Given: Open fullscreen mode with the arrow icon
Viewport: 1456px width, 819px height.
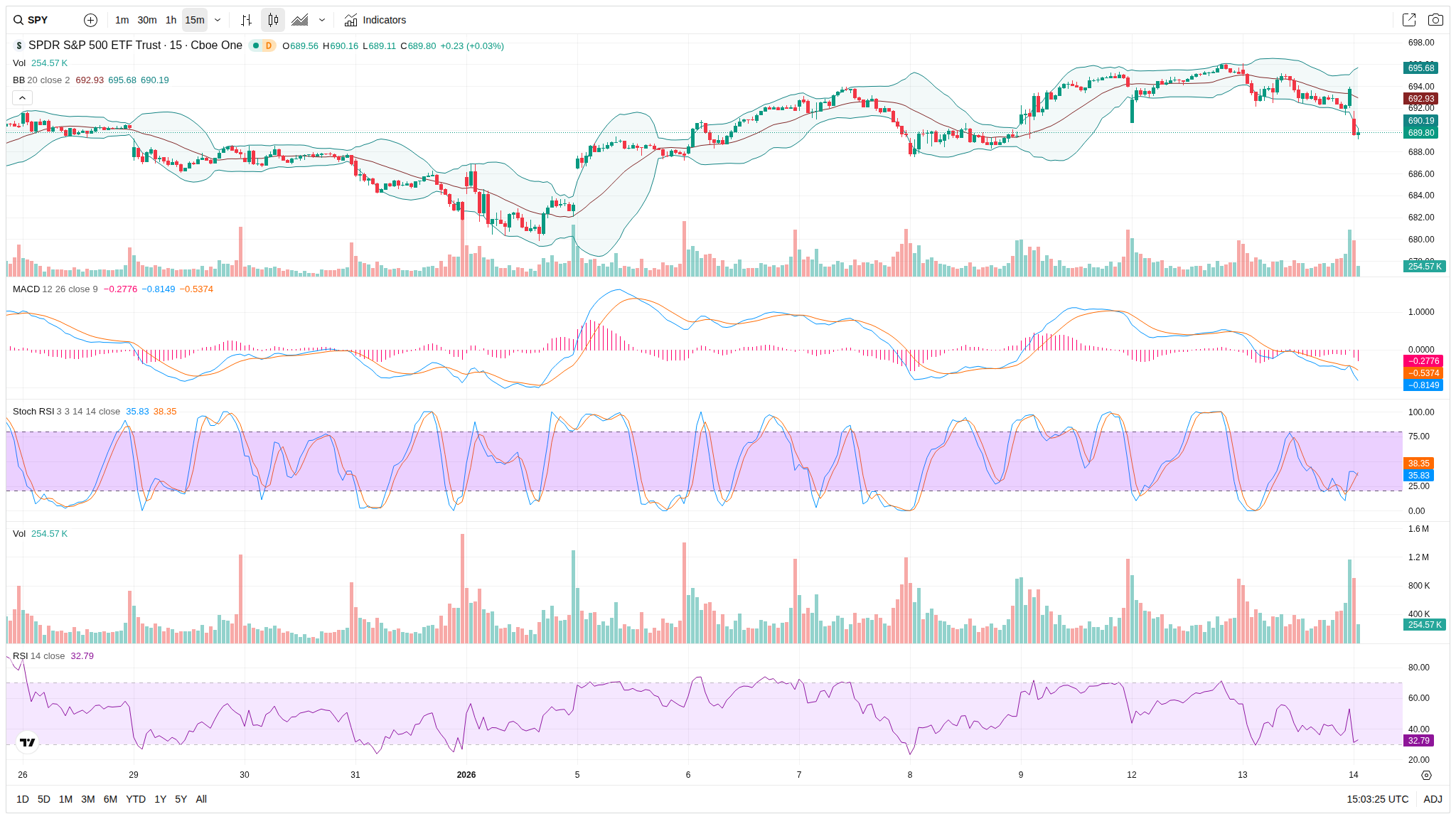Looking at the screenshot, I should point(1408,20).
